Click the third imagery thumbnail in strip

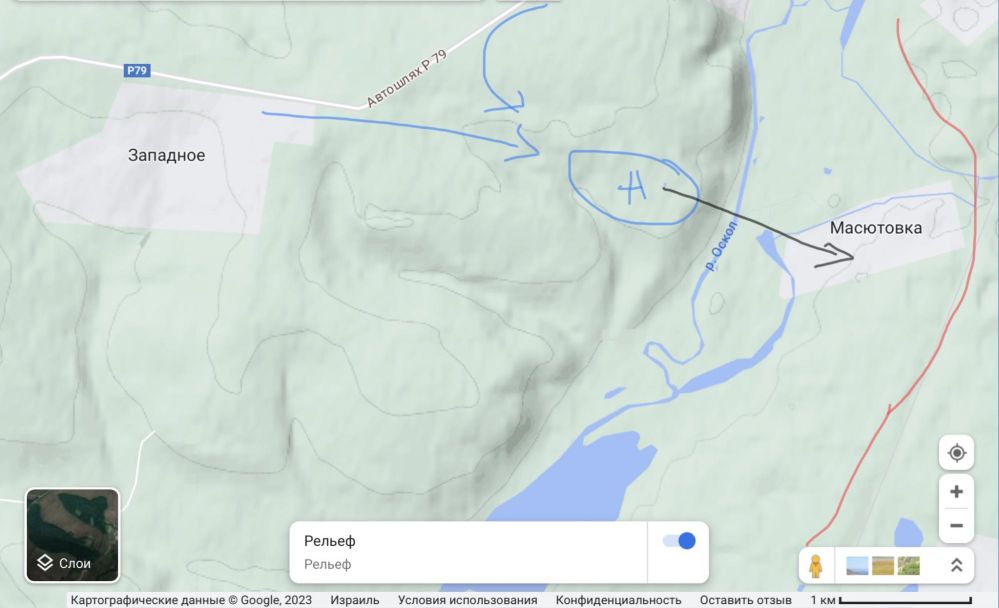click(909, 565)
